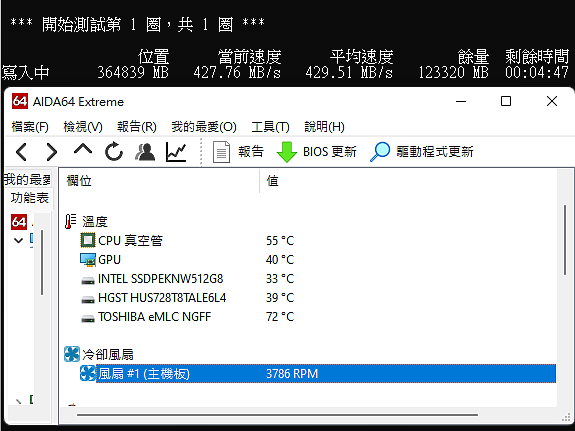Screen dimensions: 575x431
Task: Click the horizontal scrollbar at the bottom
Action: pos(277,415)
